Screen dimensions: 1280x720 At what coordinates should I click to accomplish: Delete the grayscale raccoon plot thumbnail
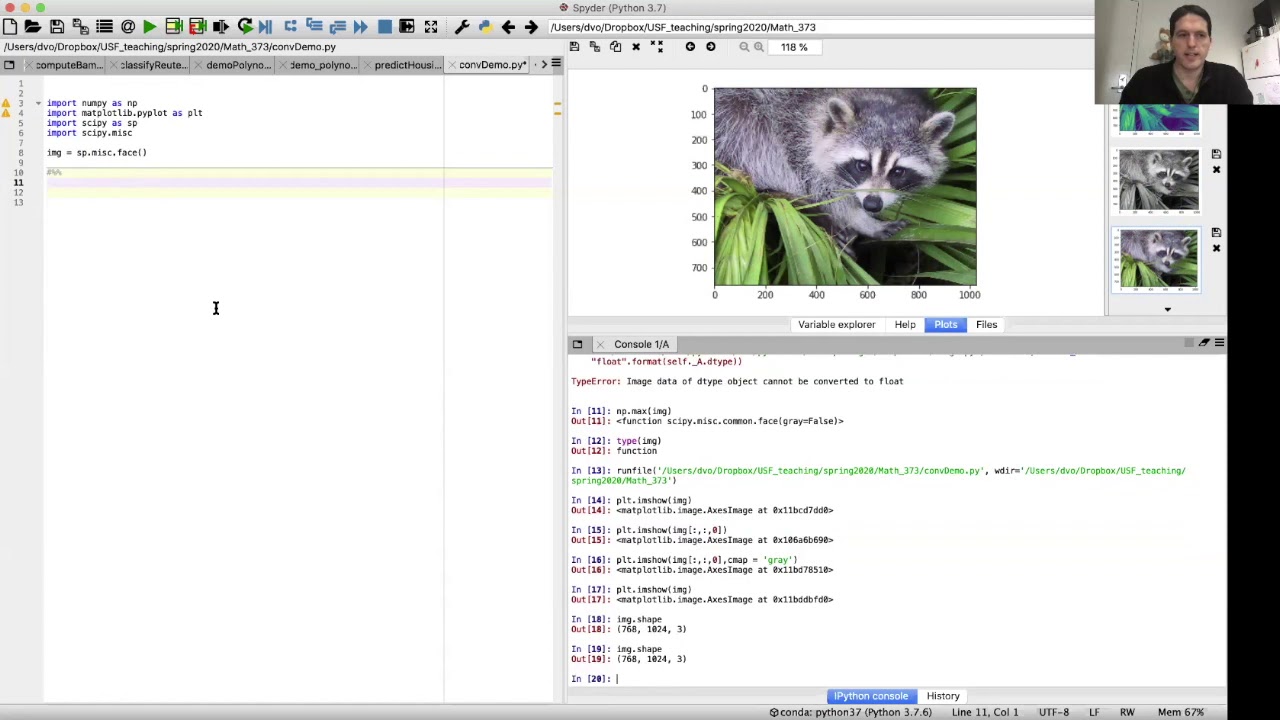(x=1216, y=171)
